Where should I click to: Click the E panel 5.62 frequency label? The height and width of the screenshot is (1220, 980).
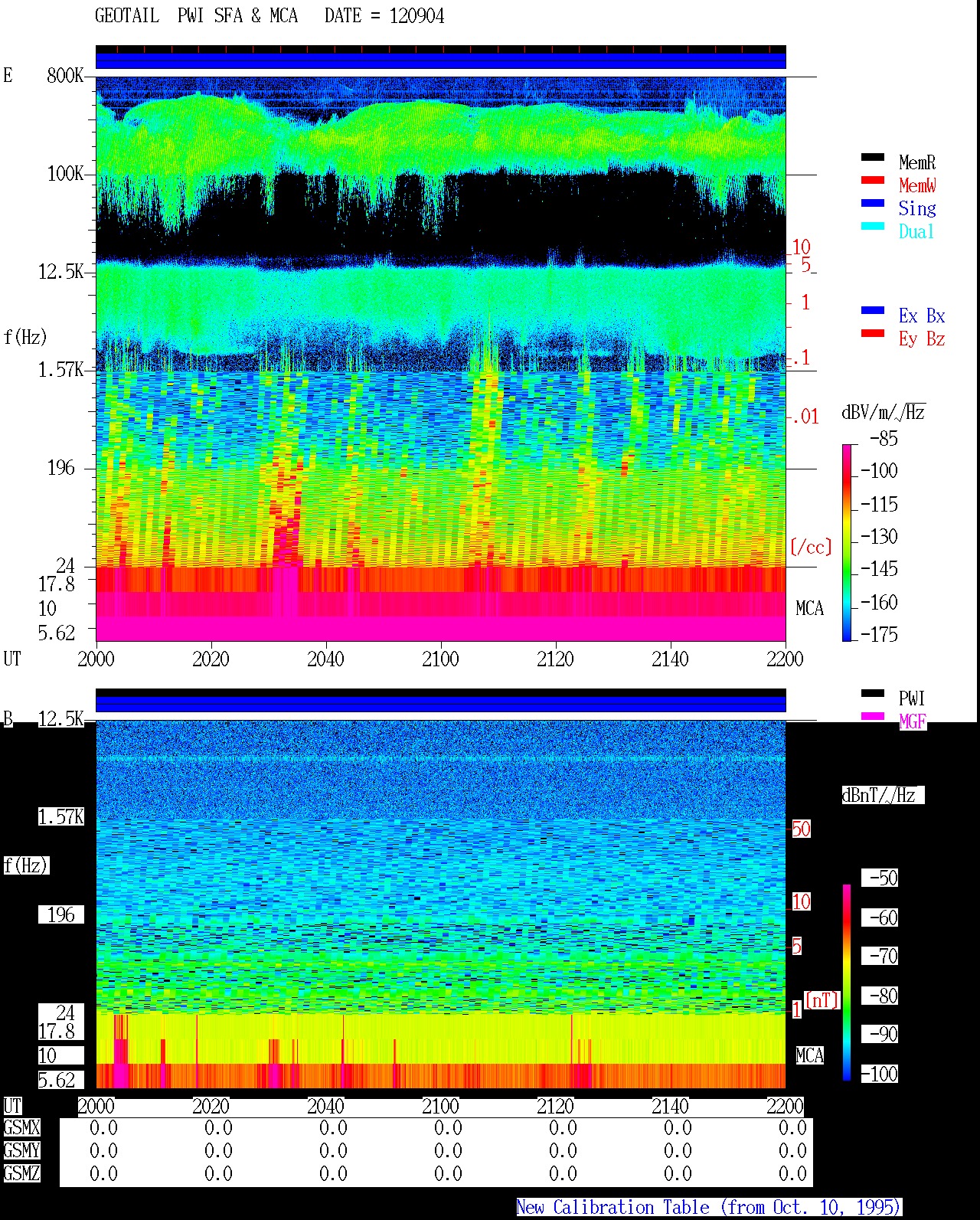coord(57,633)
